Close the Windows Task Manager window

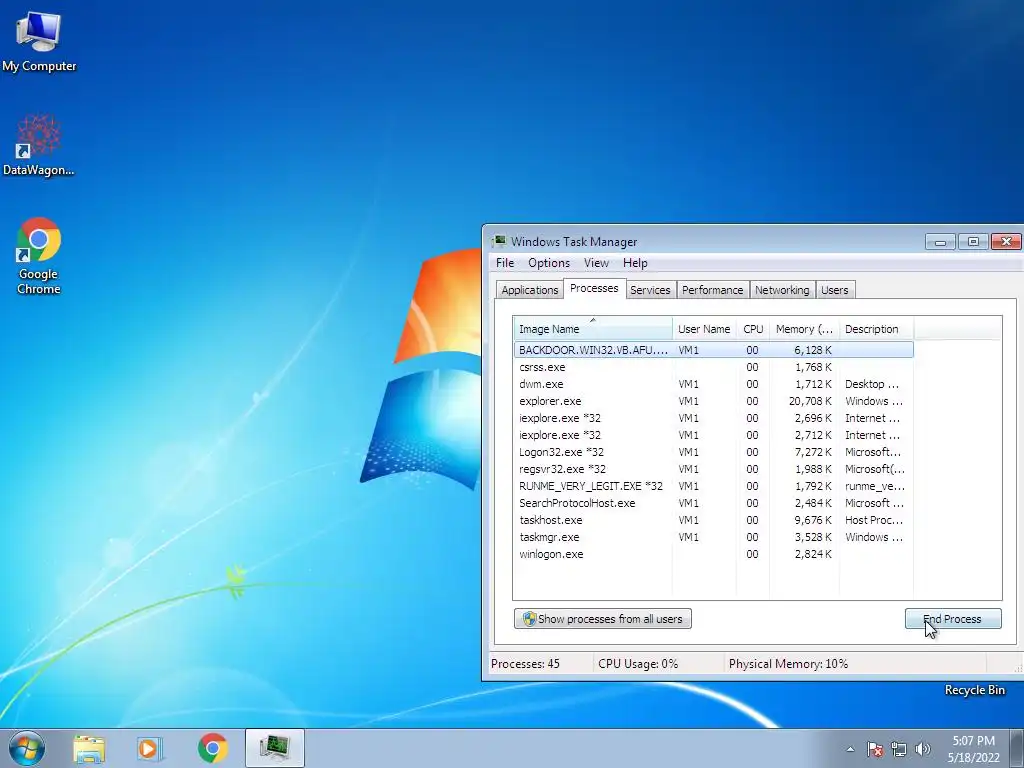click(1006, 242)
